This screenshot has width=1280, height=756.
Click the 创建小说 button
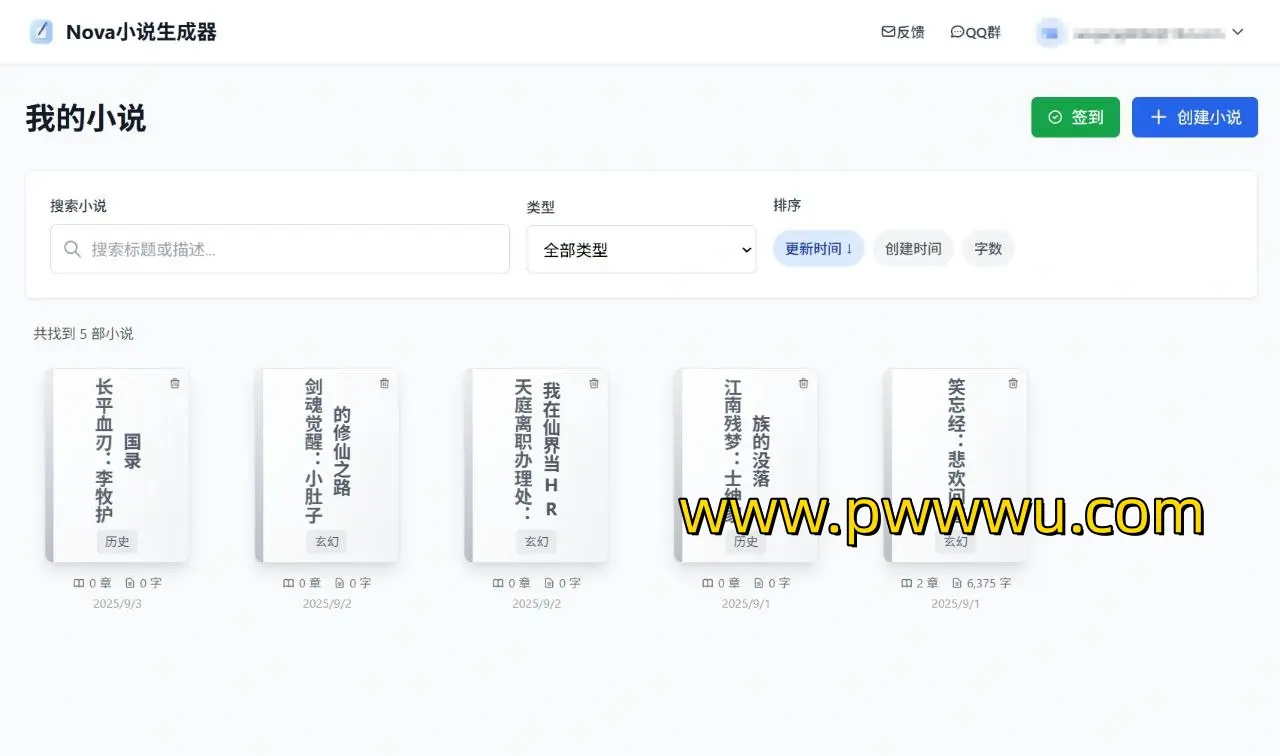1194,117
